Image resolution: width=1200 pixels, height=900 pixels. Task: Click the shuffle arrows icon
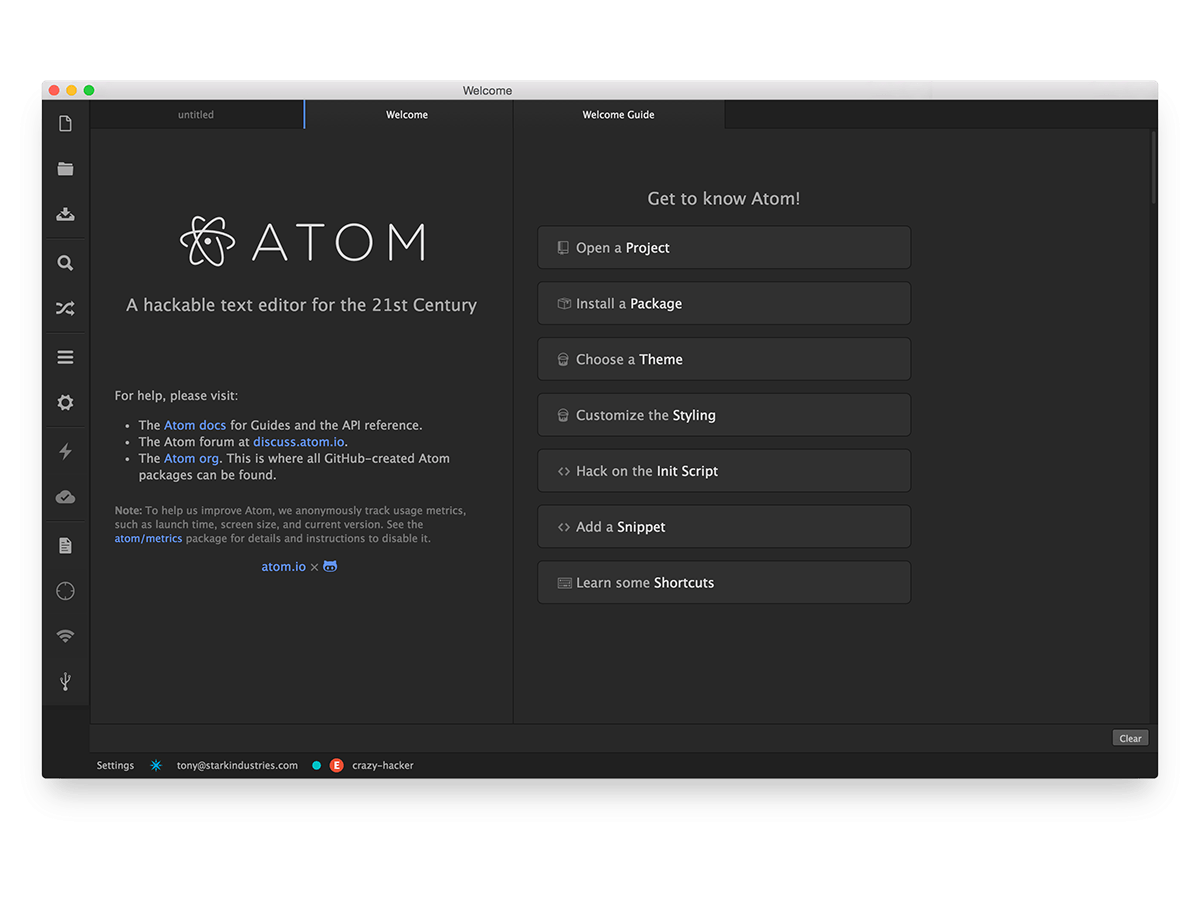click(x=65, y=309)
